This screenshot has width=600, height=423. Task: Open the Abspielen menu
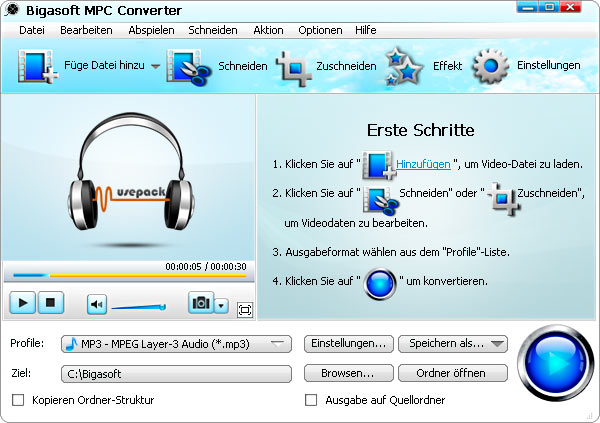(151, 30)
